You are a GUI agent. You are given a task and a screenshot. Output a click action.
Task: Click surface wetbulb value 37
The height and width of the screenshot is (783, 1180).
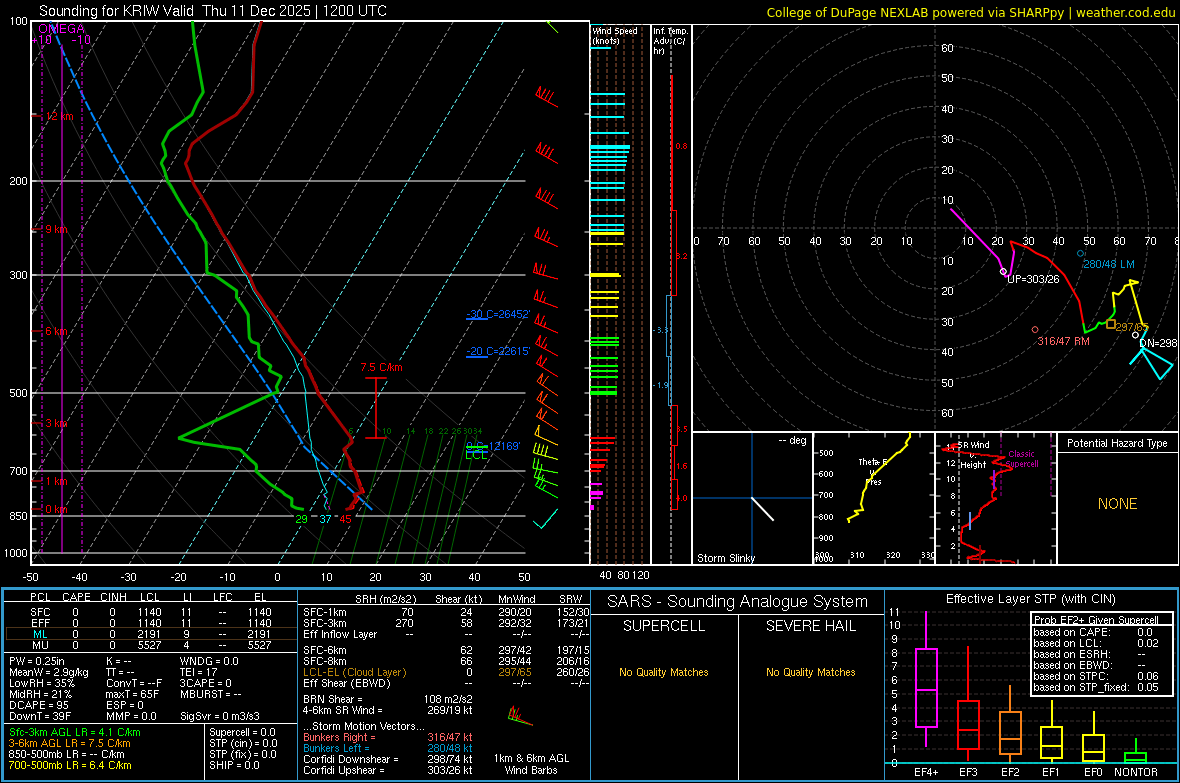[x=325, y=519]
